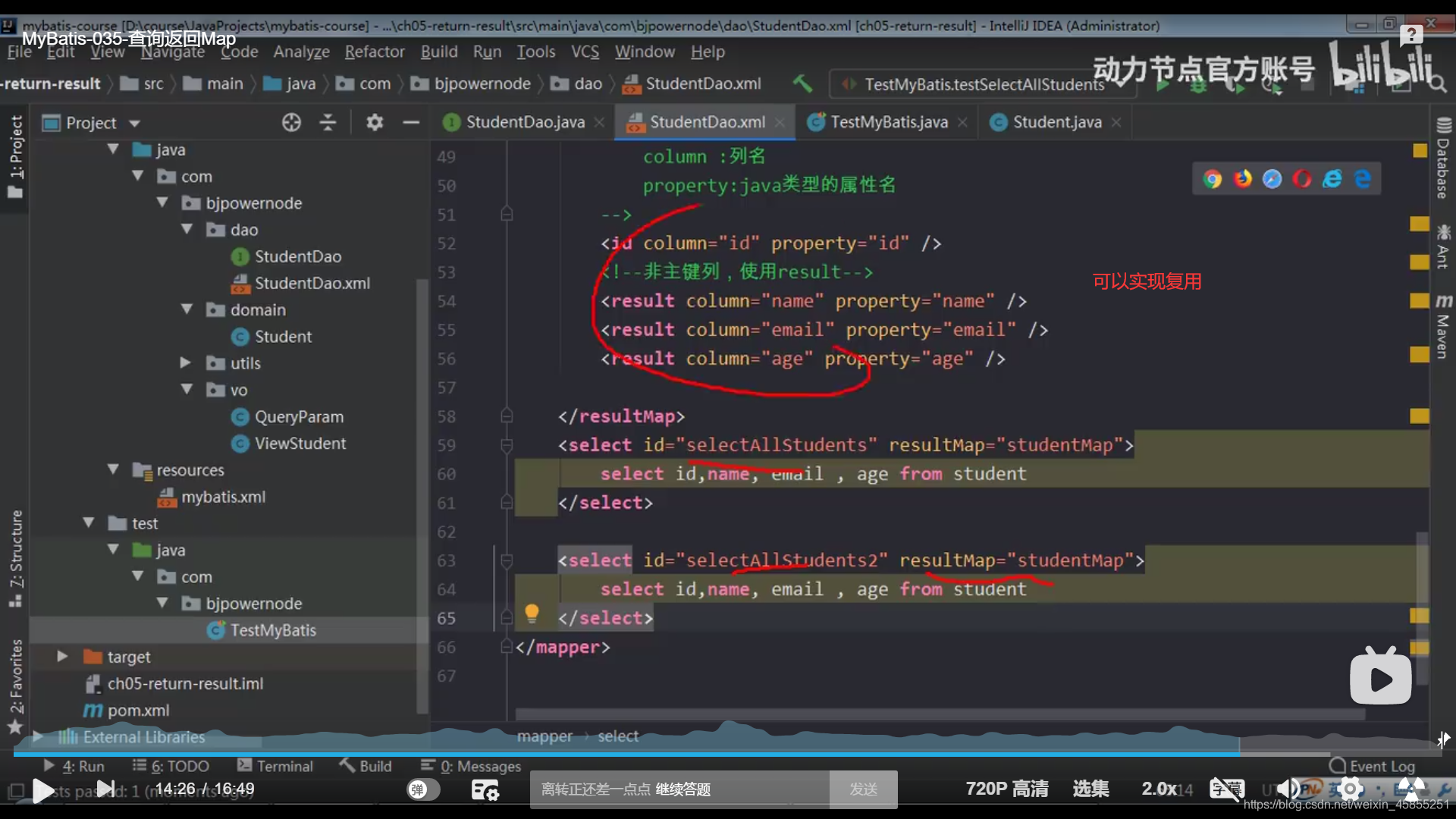
Task: Play the video with the bottom play button
Action: pos(43,790)
